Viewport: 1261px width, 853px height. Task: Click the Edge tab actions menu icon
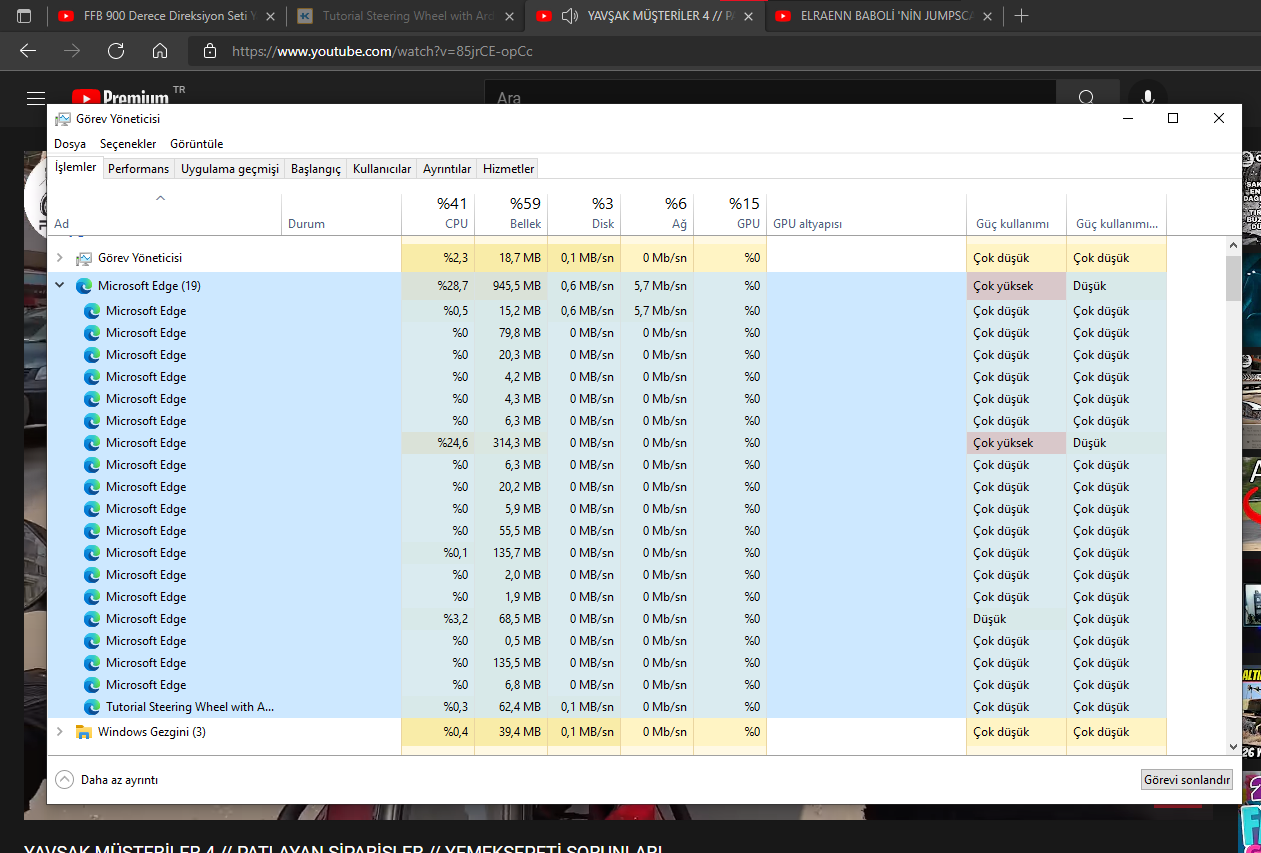[24, 16]
